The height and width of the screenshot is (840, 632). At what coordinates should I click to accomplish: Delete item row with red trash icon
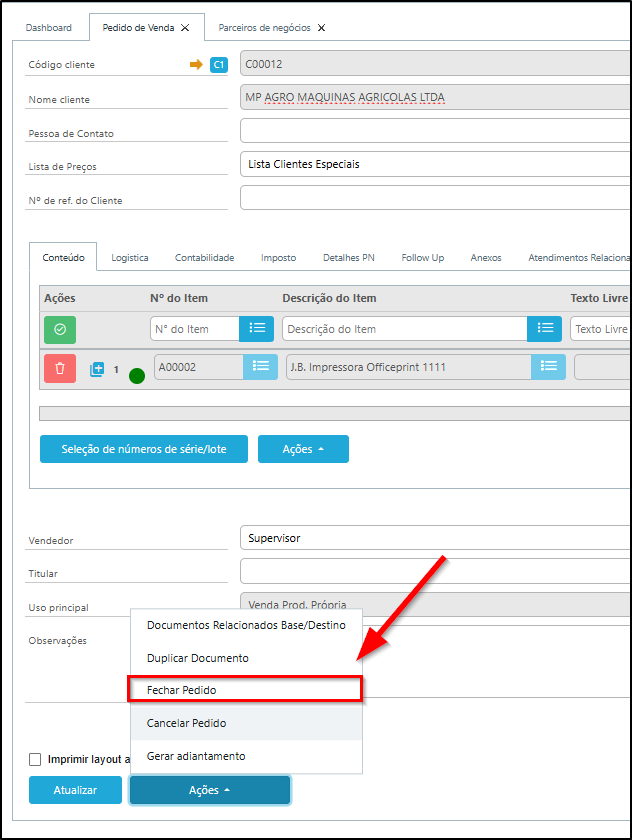click(x=59, y=368)
